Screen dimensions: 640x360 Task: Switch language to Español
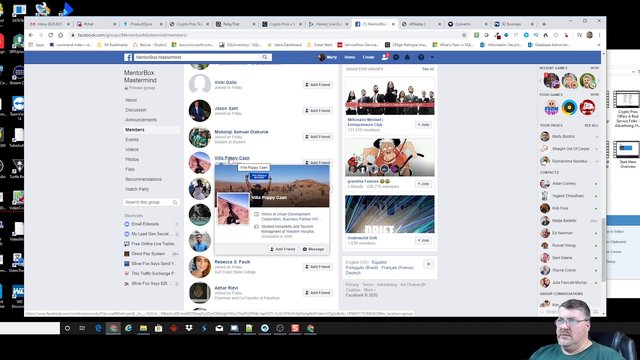pos(379,262)
